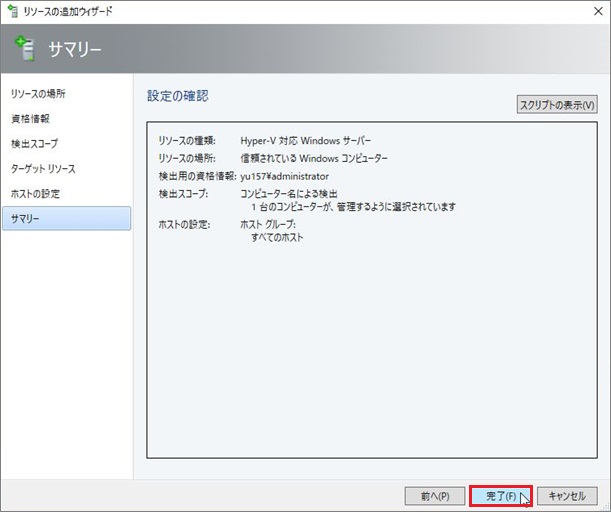611x512 pixels.
Task: Click the コンピューター名による検出 scope text
Action: point(289,193)
